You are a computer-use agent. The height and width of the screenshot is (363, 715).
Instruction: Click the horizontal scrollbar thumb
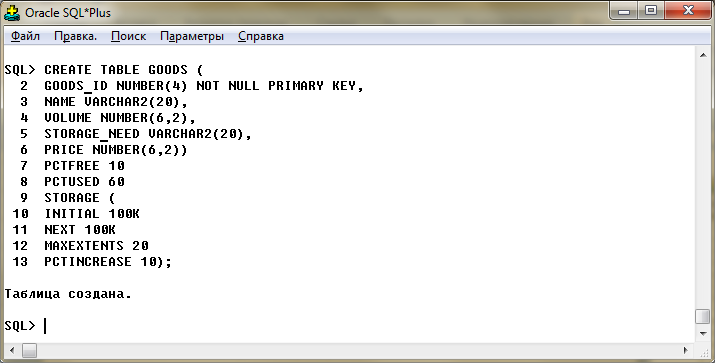(29, 350)
